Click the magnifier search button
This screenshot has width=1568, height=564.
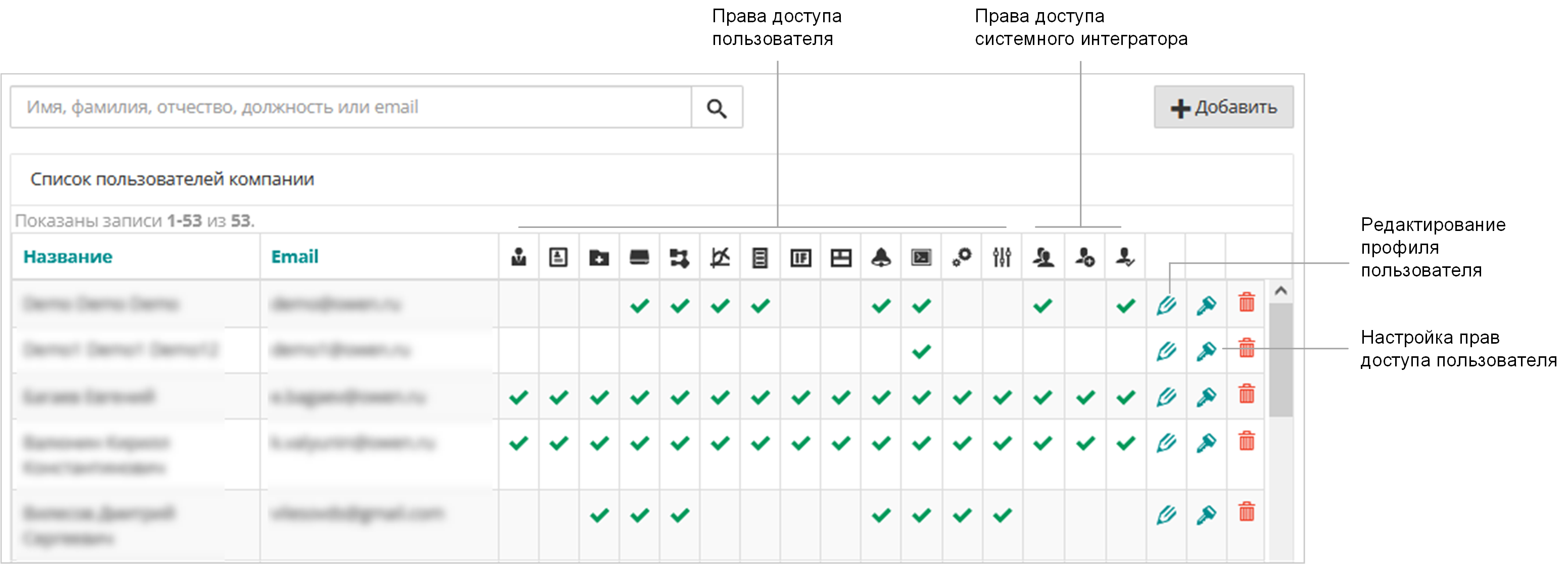[x=717, y=108]
